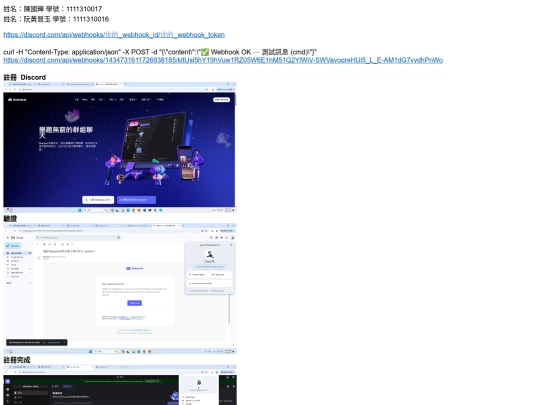Click the "註冊 Discord" heading
Viewport: 540px width, 405px height.
[x=24, y=77]
